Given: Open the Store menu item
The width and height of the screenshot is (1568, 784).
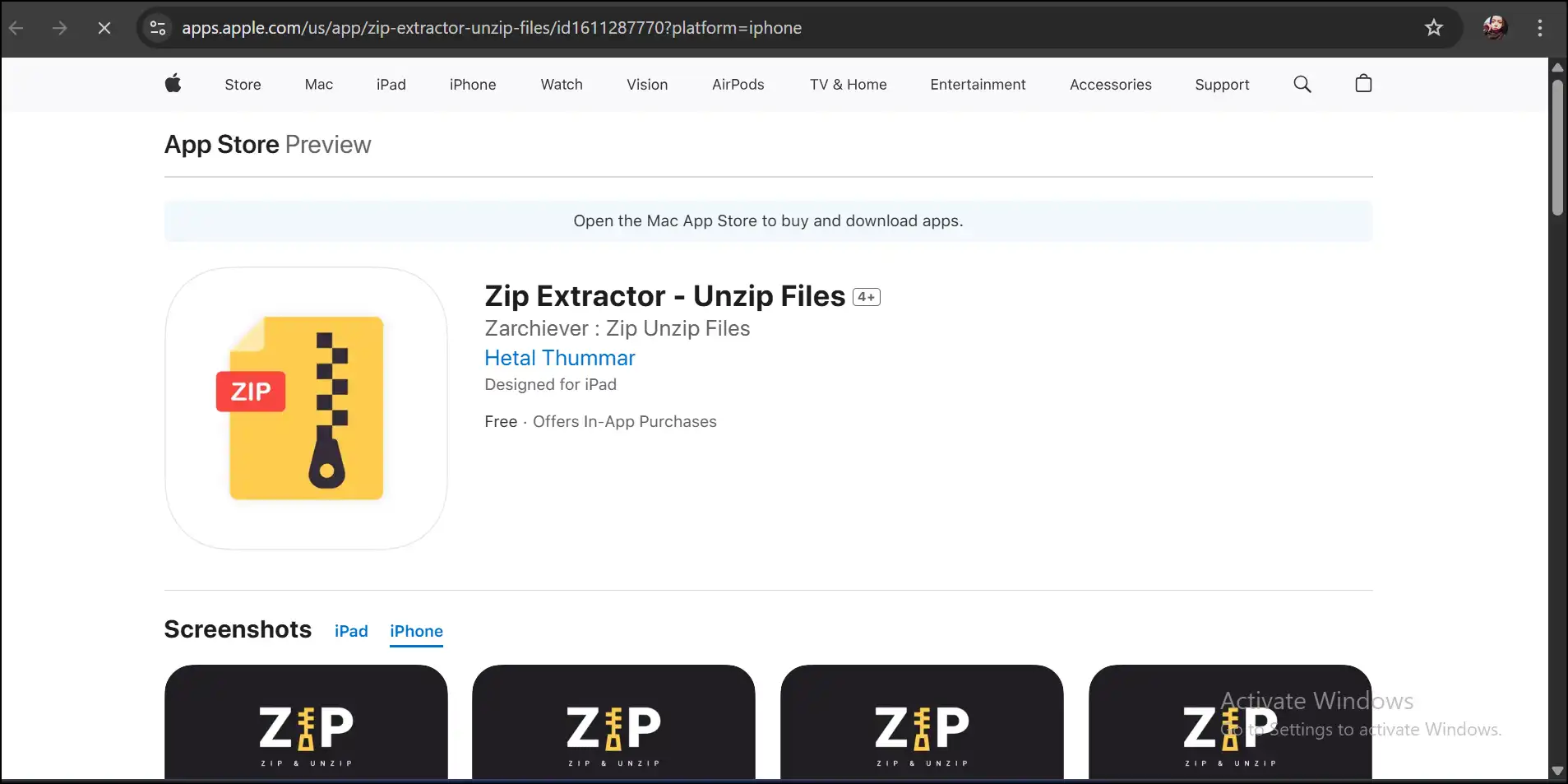Looking at the screenshot, I should pyautogui.click(x=243, y=84).
